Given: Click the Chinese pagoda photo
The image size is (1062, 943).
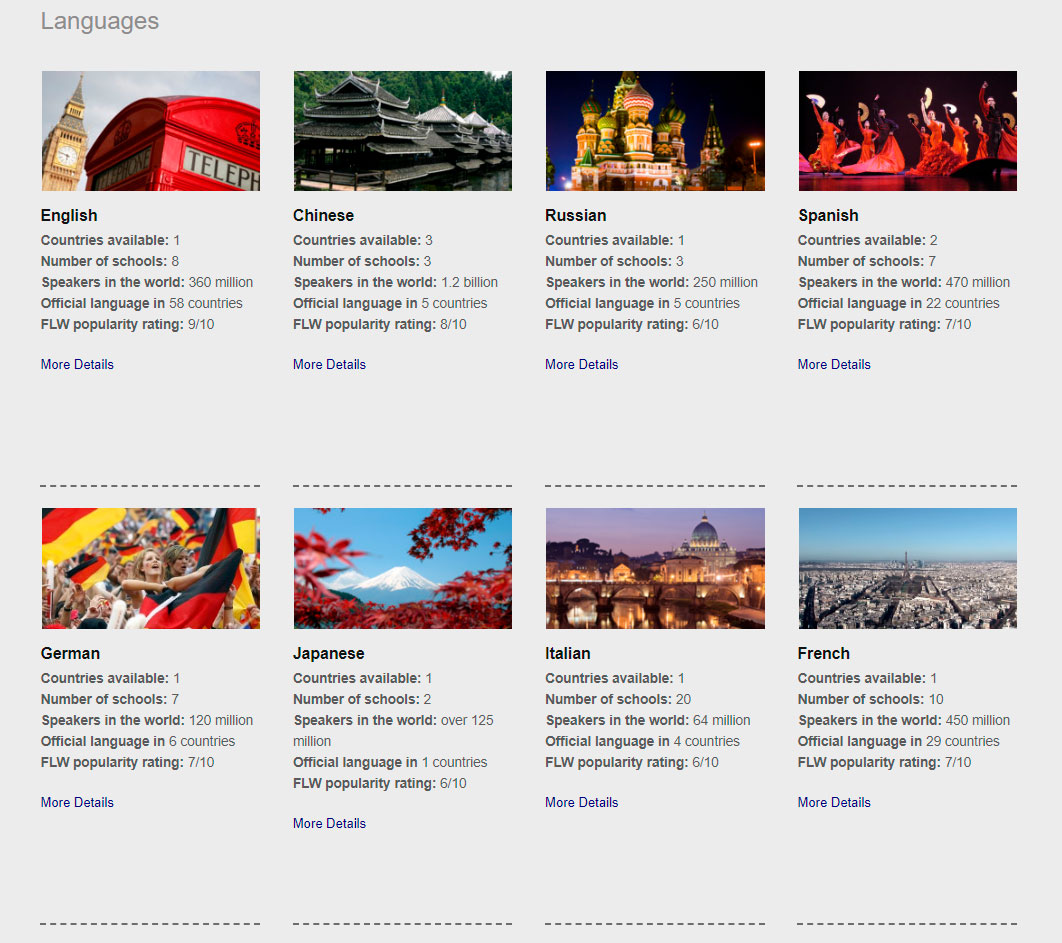Looking at the screenshot, I should 403,131.
